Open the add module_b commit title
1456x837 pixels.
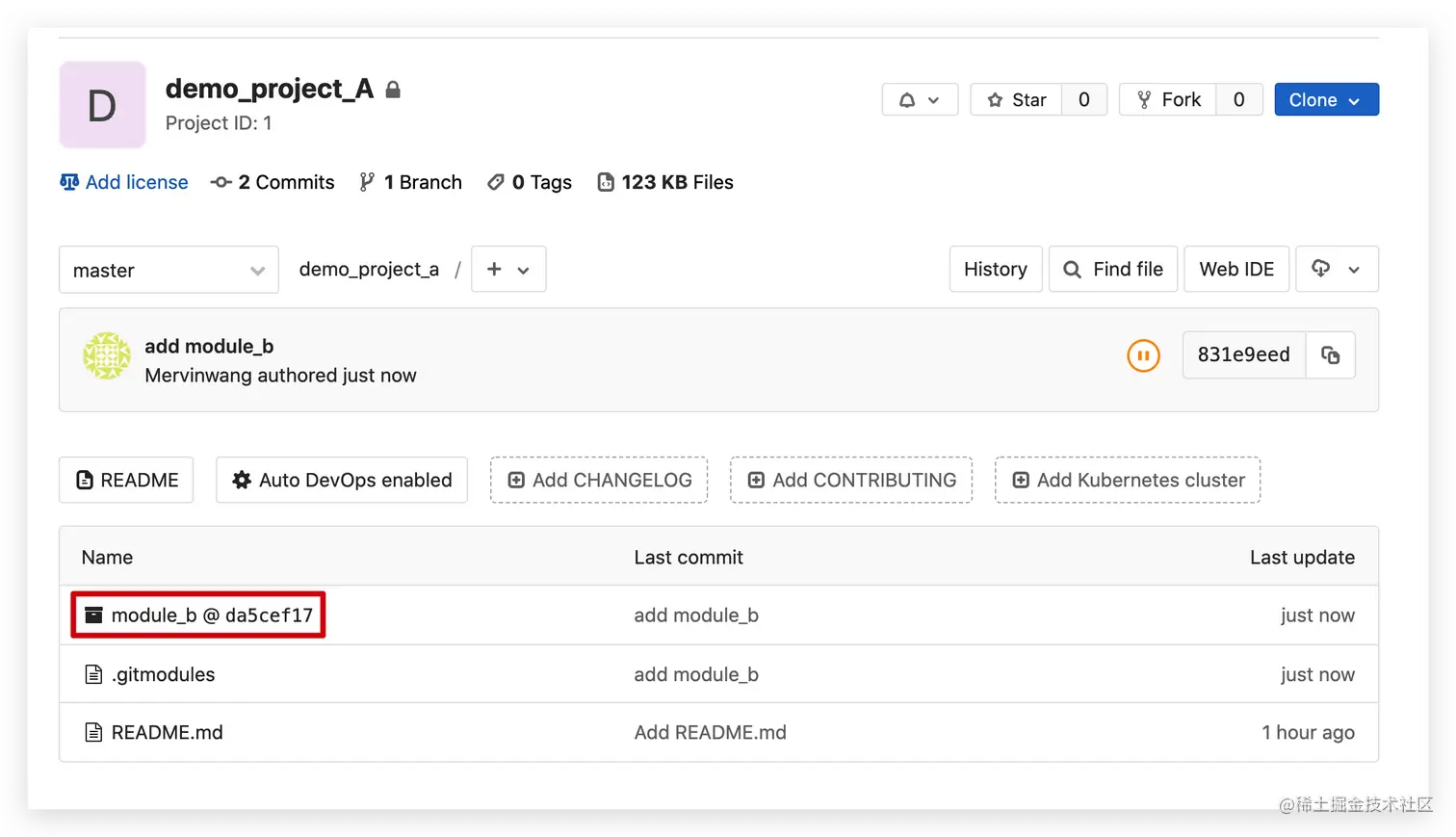[x=209, y=346]
